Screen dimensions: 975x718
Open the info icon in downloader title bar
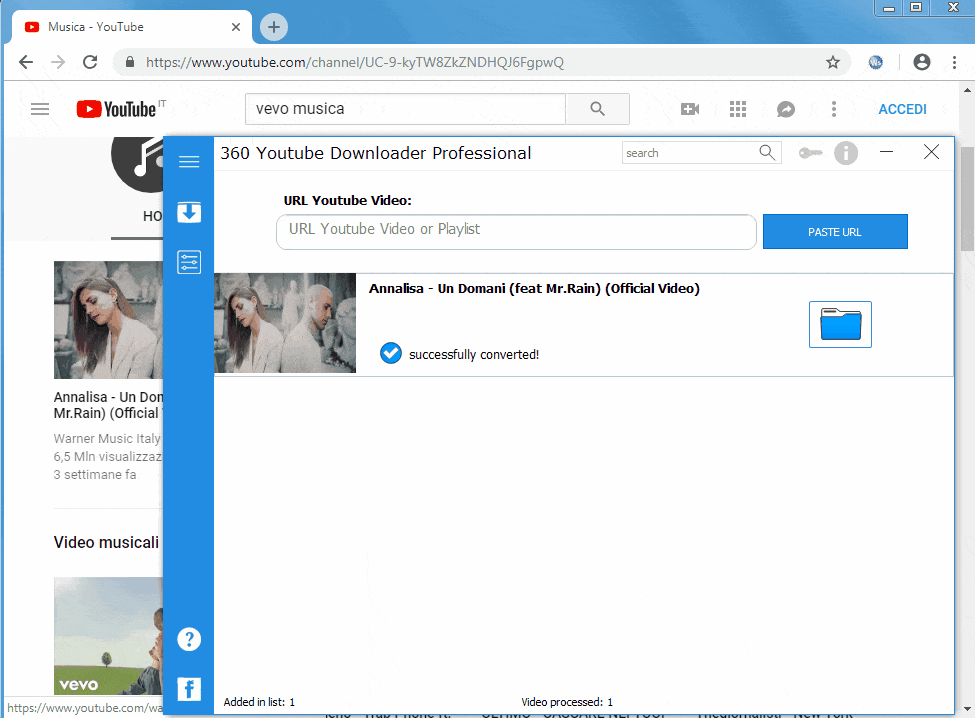(x=846, y=153)
